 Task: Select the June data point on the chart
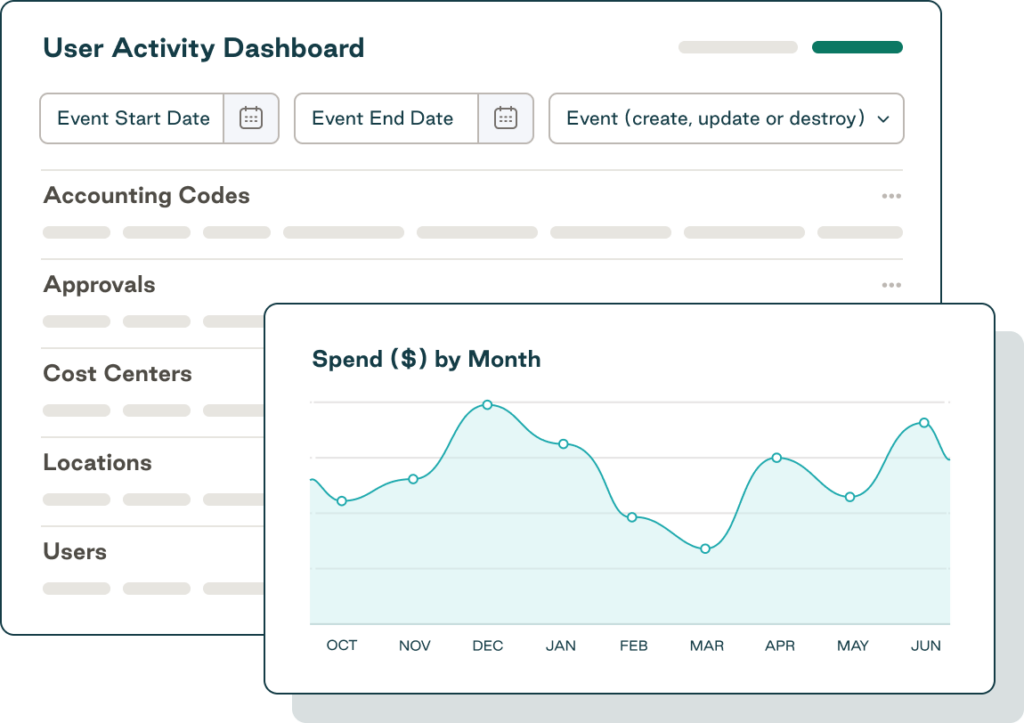922,422
